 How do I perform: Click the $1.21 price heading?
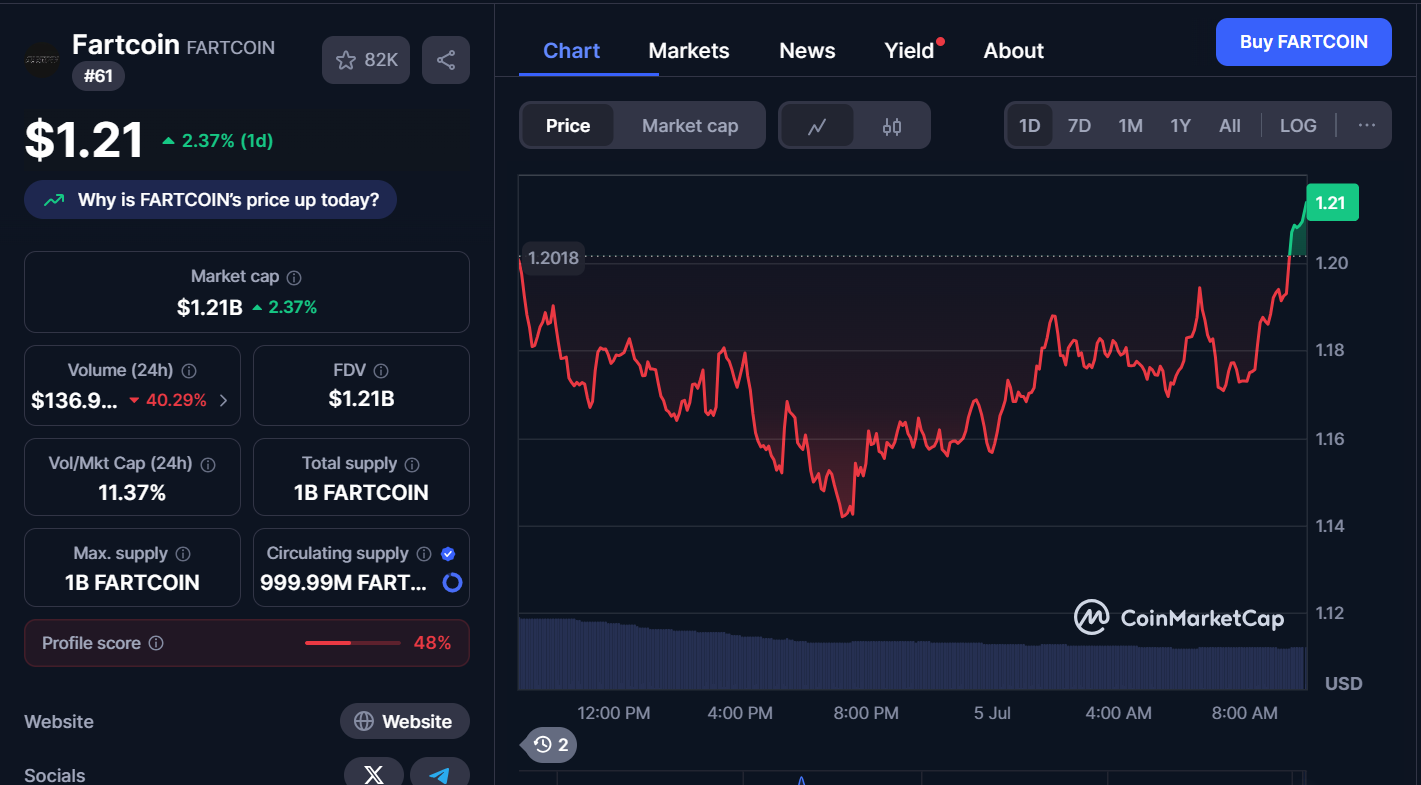click(x=85, y=140)
